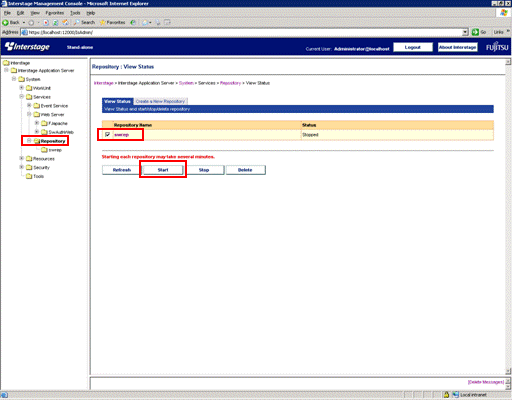Select the Repository tree item label
Viewport: 512px width, 400px height.
click(53, 141)
